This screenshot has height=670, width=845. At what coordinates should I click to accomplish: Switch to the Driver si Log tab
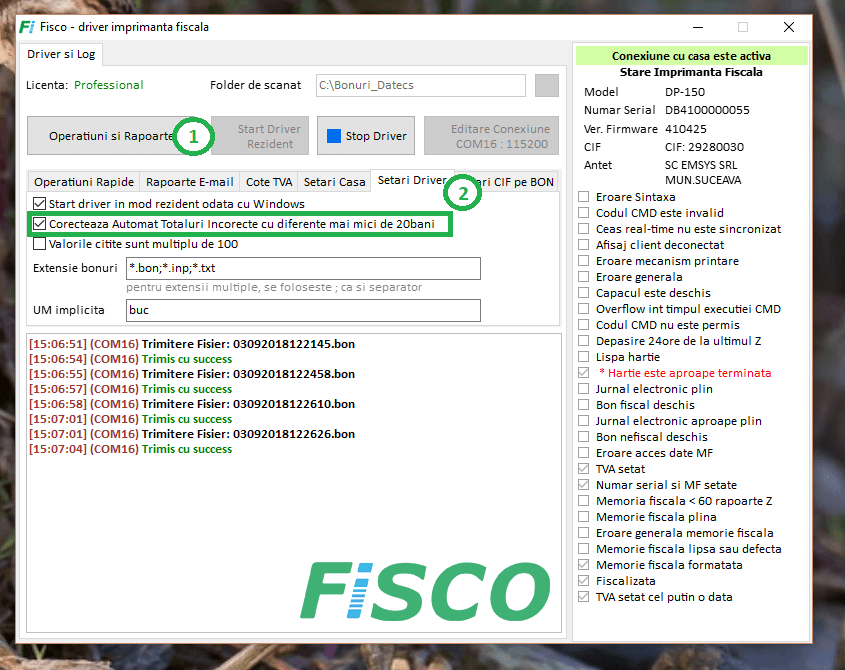click(61, 54)
